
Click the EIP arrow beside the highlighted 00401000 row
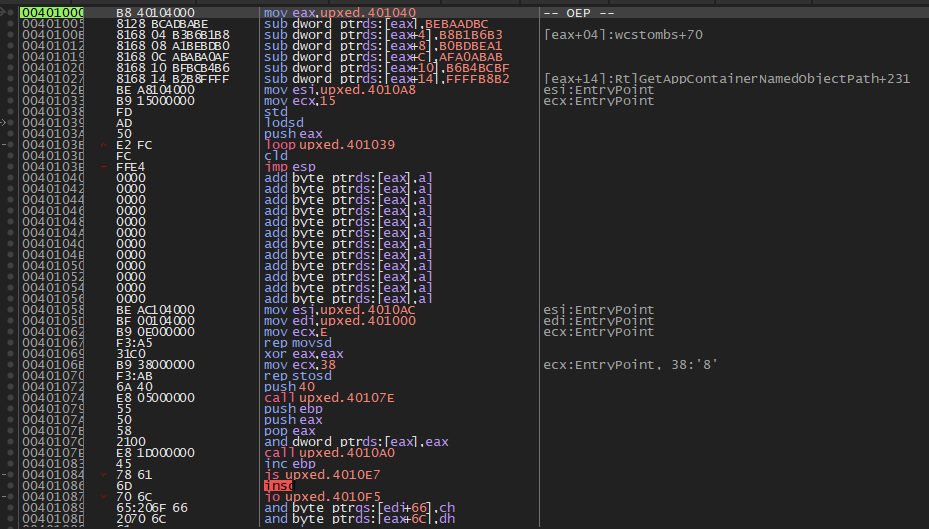4,13
